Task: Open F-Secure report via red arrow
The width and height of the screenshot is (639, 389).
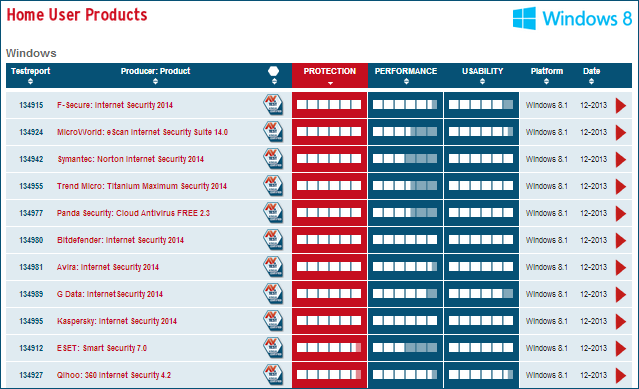Action: tap(620, 105)
